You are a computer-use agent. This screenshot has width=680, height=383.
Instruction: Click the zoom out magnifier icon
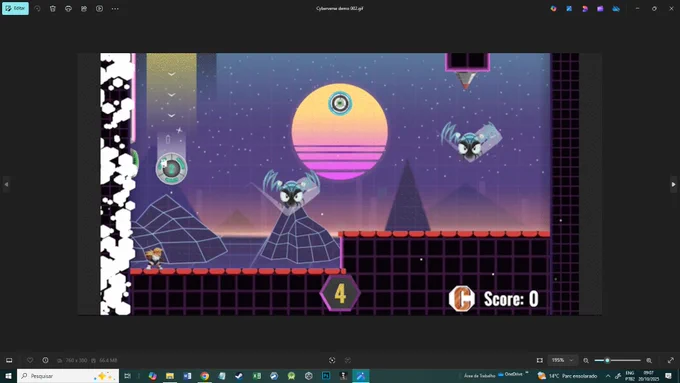pyautogui.click(x=586, y=360)
